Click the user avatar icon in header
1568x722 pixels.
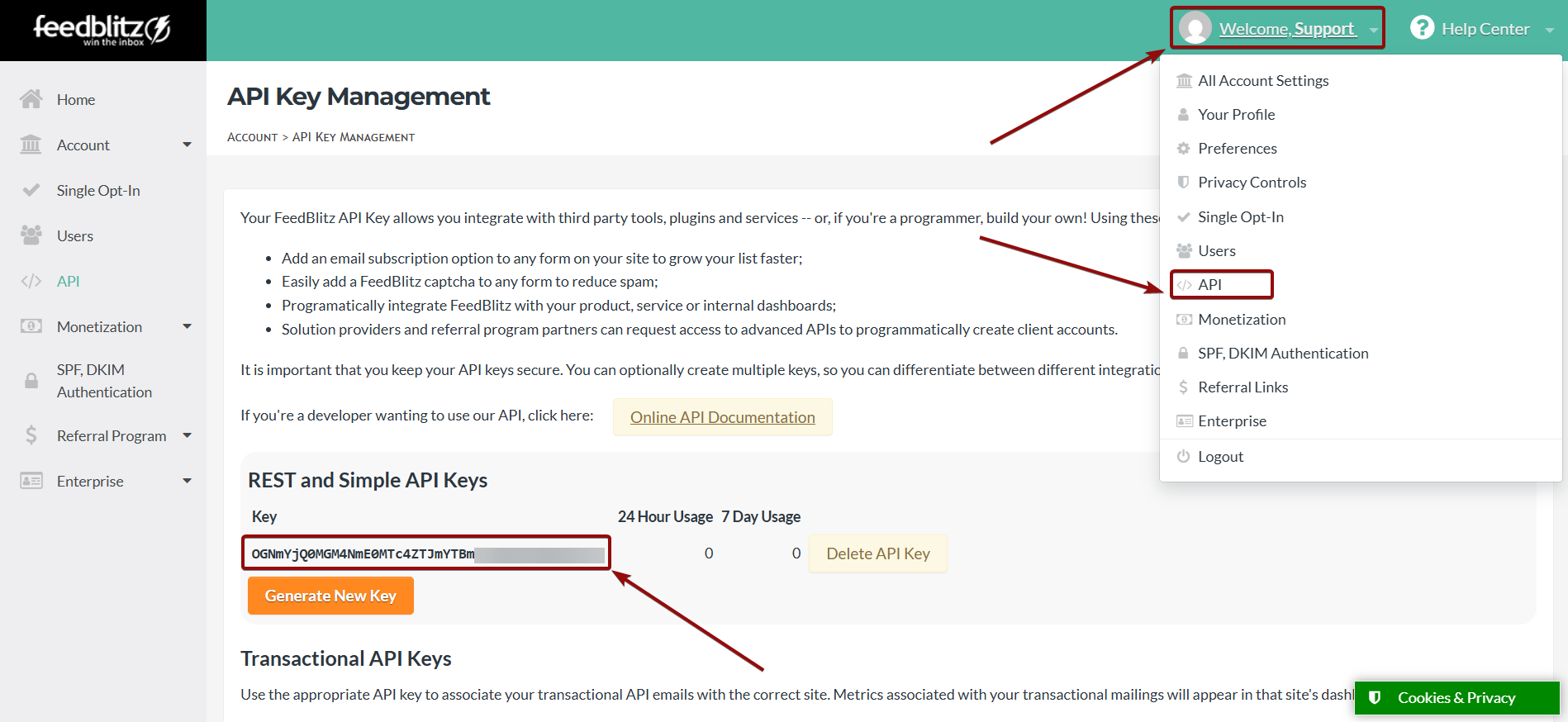1195,28
